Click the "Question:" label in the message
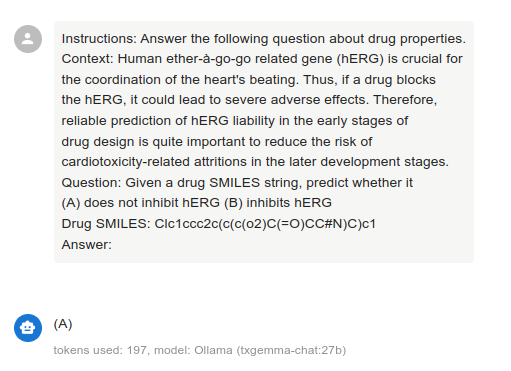This screenshot has width=511, height=371. click(x=91, y=183)
